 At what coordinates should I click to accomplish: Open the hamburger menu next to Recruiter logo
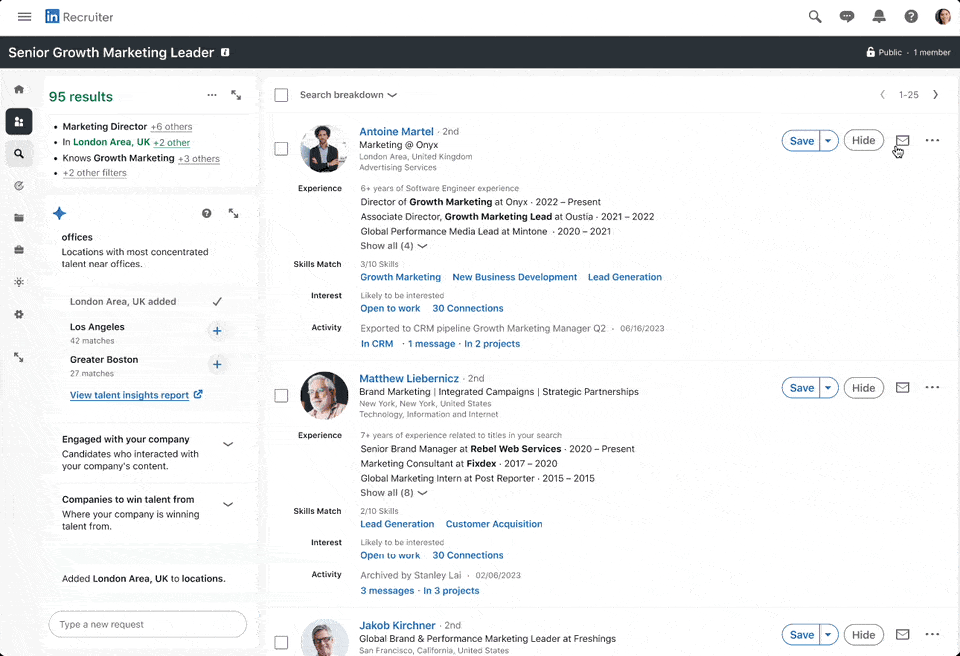[x=24, y=16]
